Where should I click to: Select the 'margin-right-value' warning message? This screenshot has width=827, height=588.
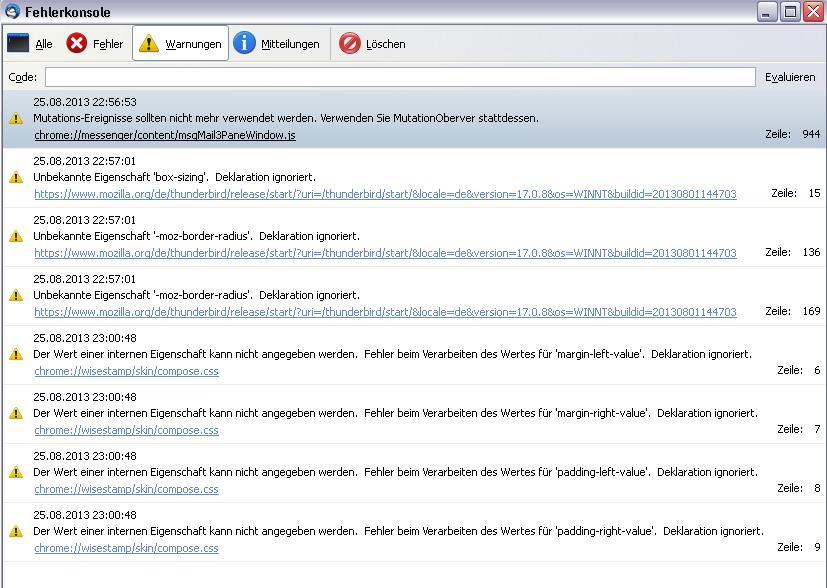(x=395, y=413)
